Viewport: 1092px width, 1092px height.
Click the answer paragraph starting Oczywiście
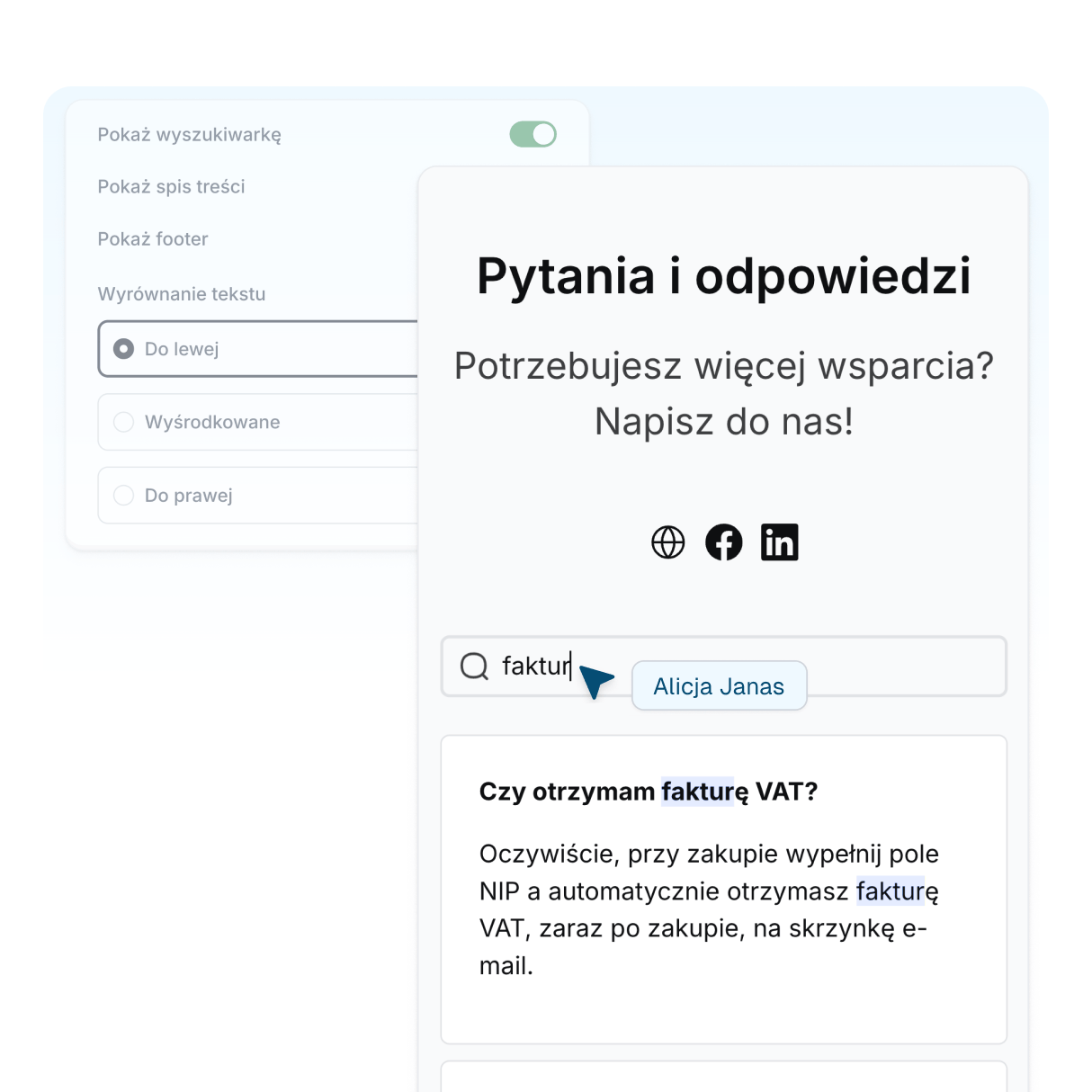709,909
